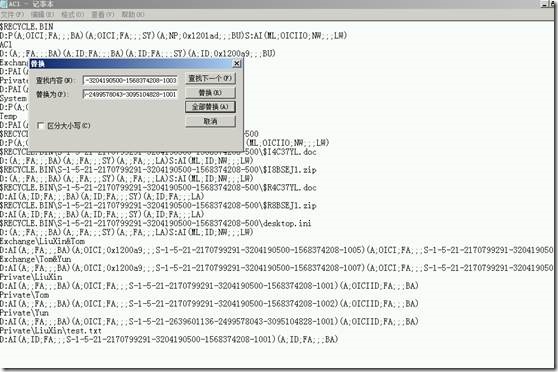Click the 替换(R) button
The height and width of the screenshot is (372, 558).
click(210, 93)
